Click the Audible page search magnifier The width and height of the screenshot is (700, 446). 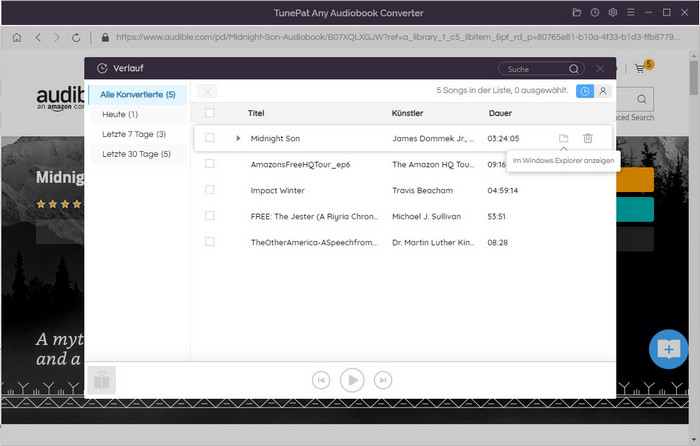point(642,99)
